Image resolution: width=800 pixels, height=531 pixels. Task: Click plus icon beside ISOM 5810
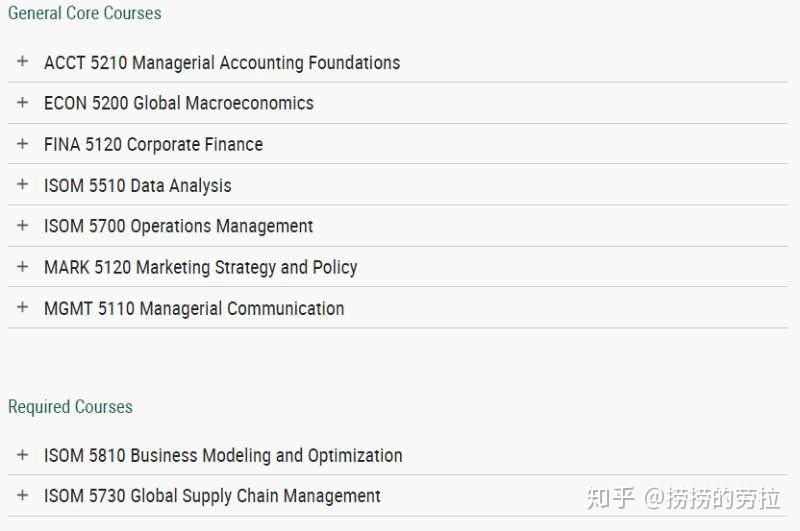click(22, 455)
